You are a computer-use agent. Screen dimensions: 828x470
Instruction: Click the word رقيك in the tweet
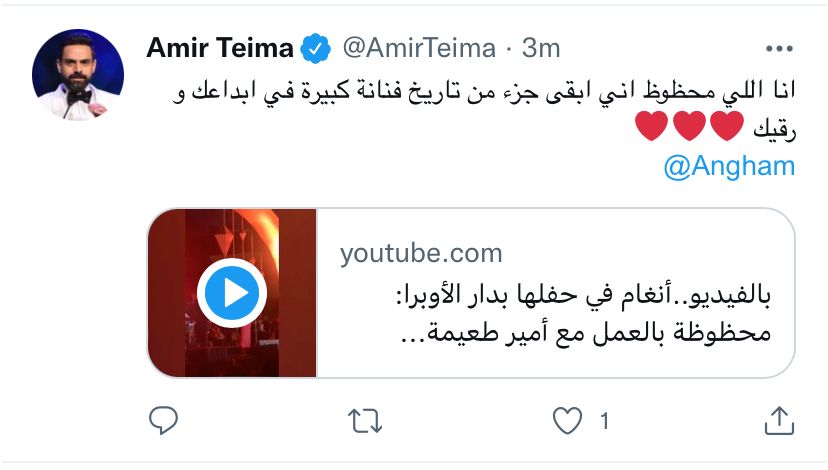[x=771, y=128]
